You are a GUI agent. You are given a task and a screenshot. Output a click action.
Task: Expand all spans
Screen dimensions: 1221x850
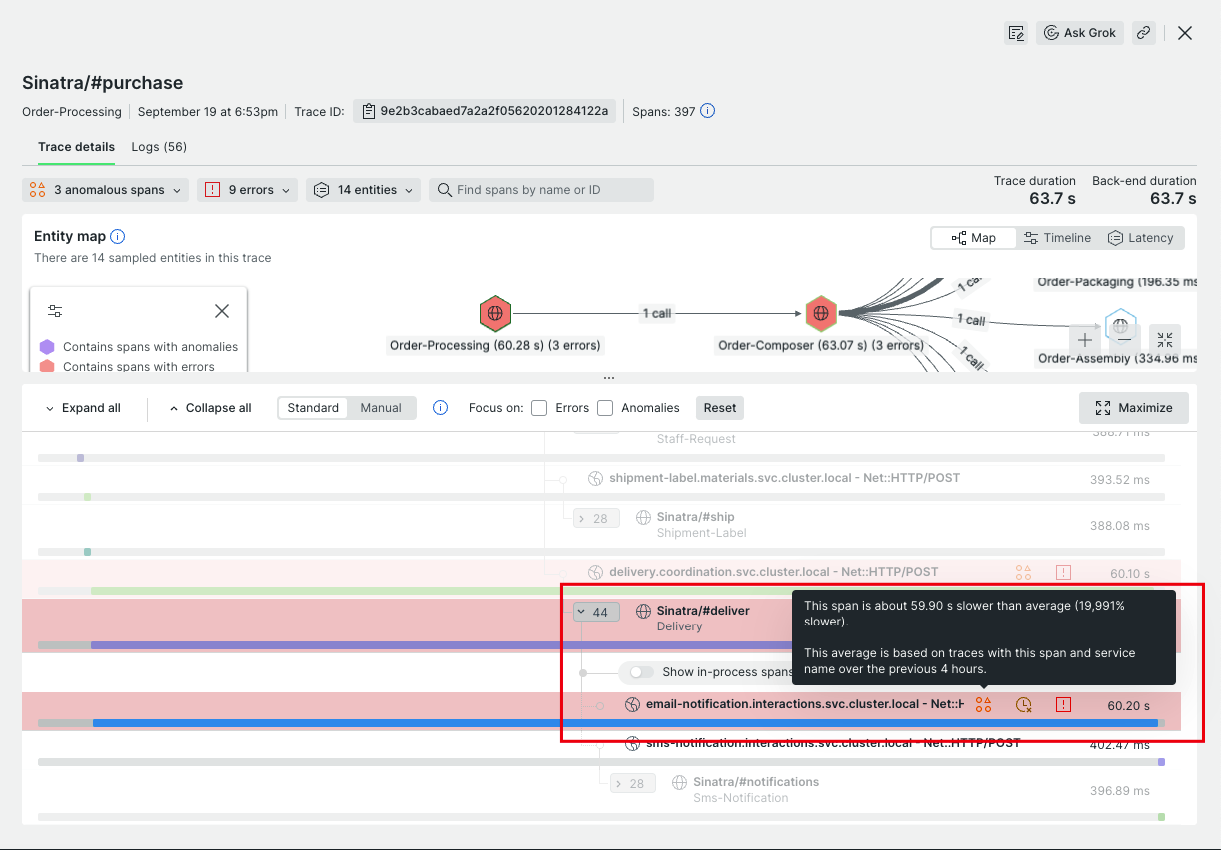[83, 408]
